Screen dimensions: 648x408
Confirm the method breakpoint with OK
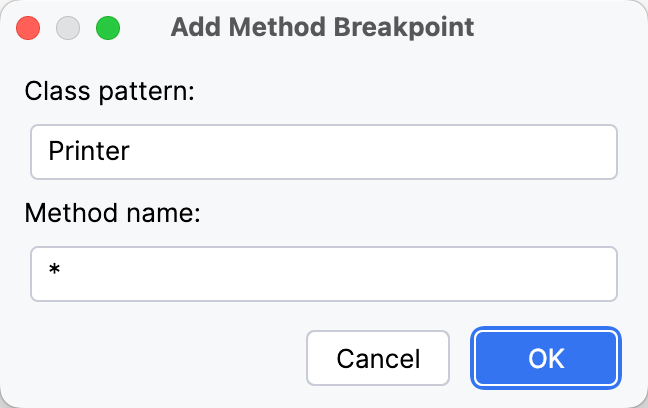pos(547,358)
